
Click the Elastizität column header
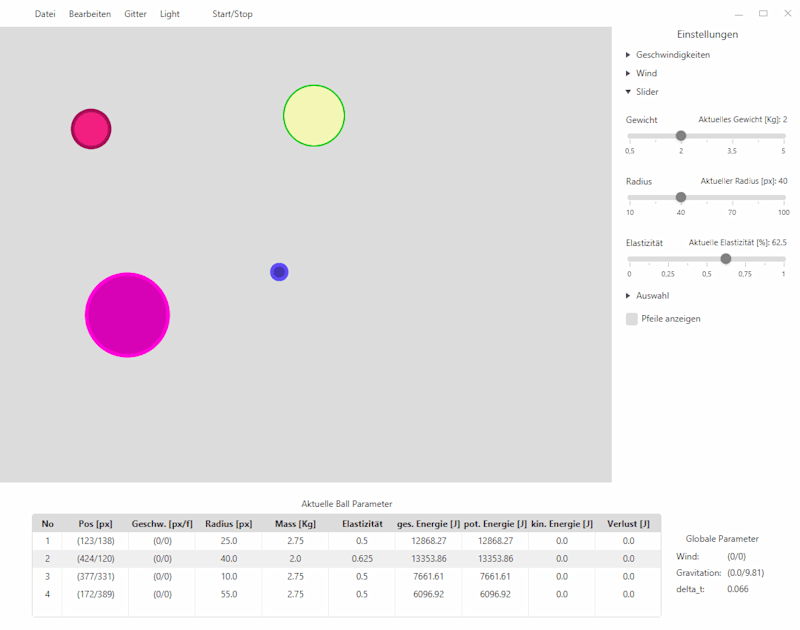[362, 524]
